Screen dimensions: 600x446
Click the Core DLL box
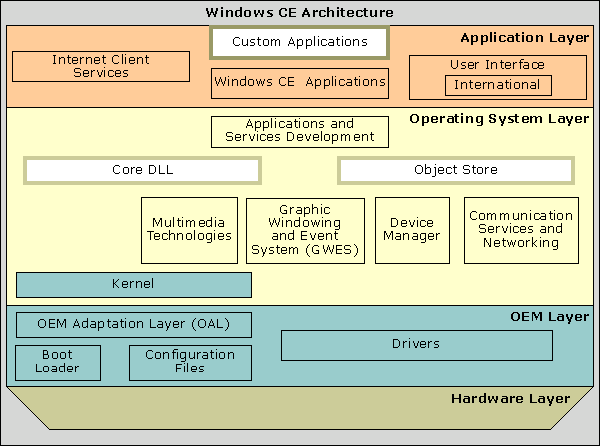[142, 170]
